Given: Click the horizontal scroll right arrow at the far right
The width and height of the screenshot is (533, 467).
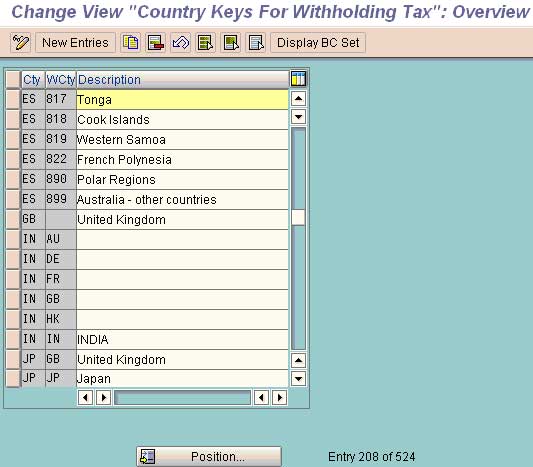Looking at the screenshot, I should click(280, 397).
